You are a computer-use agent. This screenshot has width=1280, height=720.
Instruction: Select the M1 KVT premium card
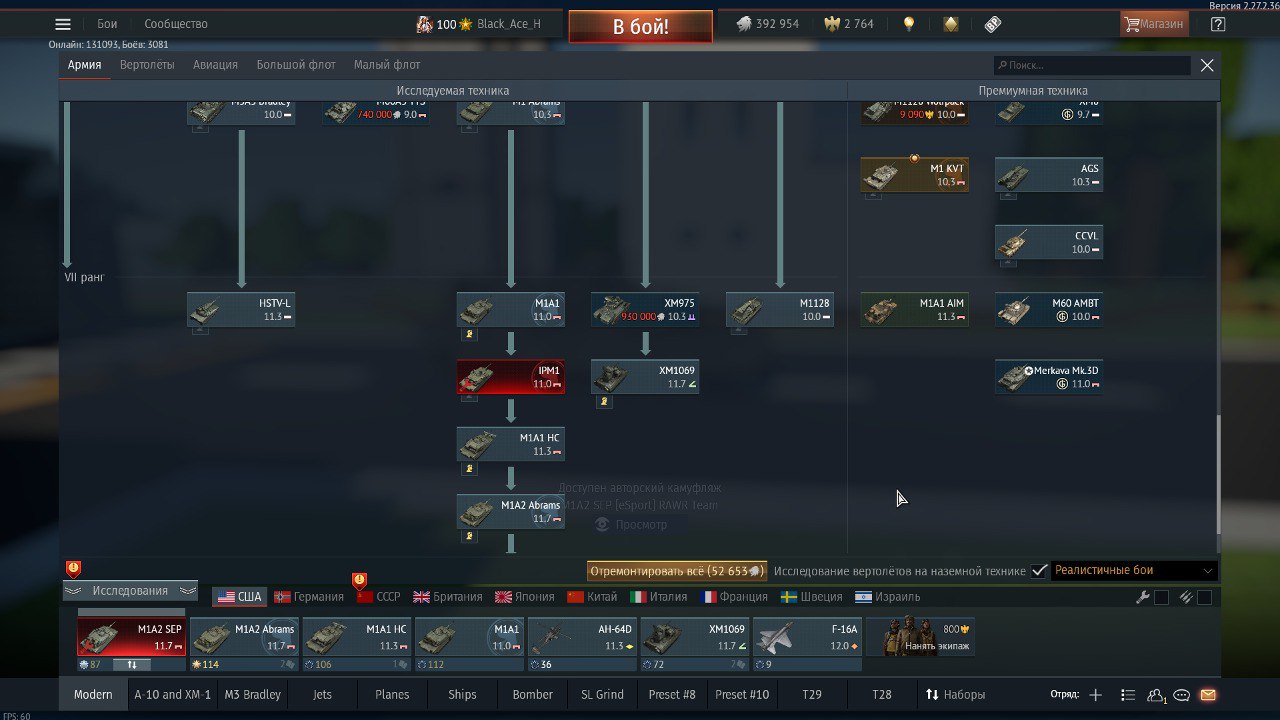pyautogui.click(x=914, y=175)
